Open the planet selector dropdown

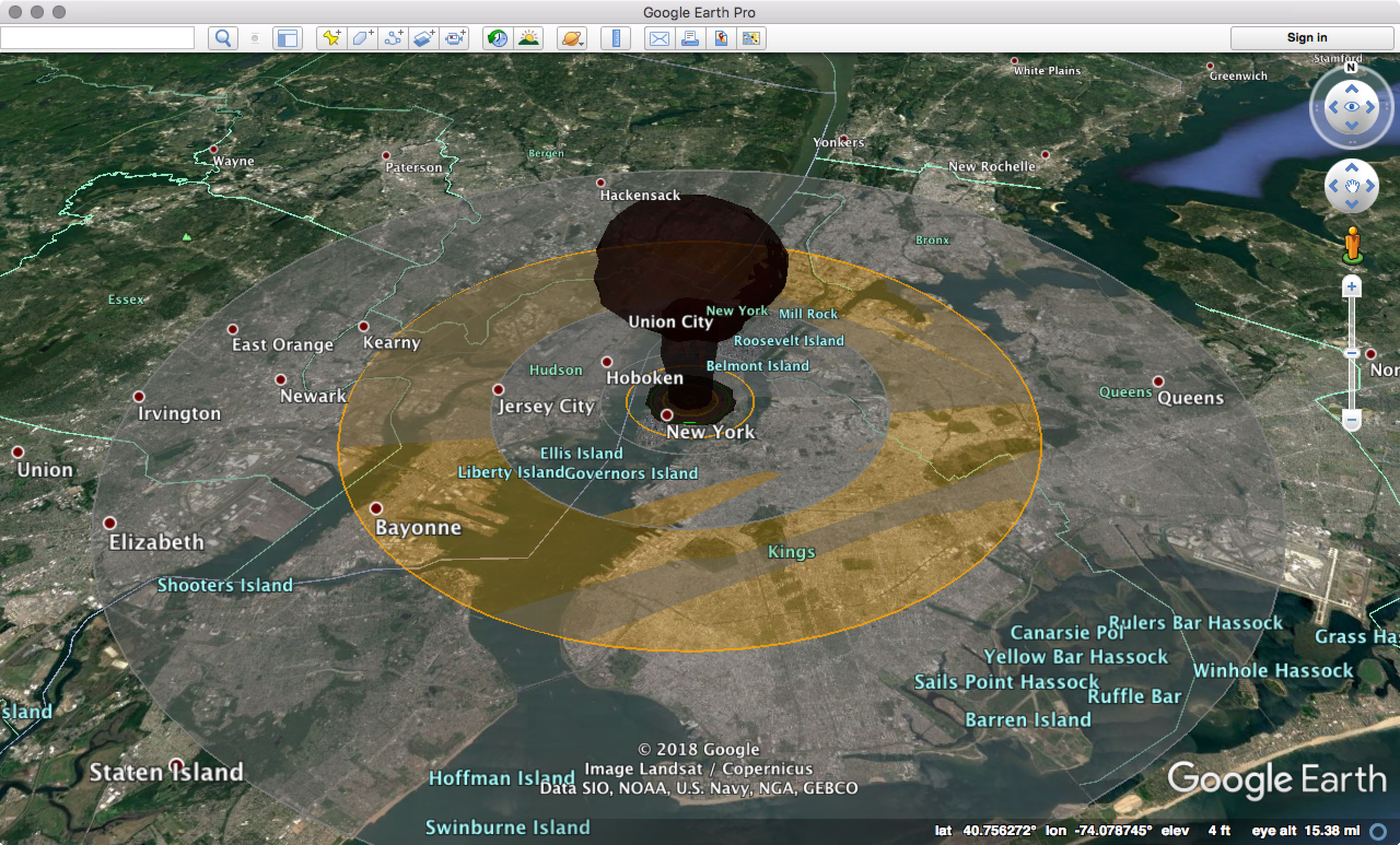(x=571, y=39)
